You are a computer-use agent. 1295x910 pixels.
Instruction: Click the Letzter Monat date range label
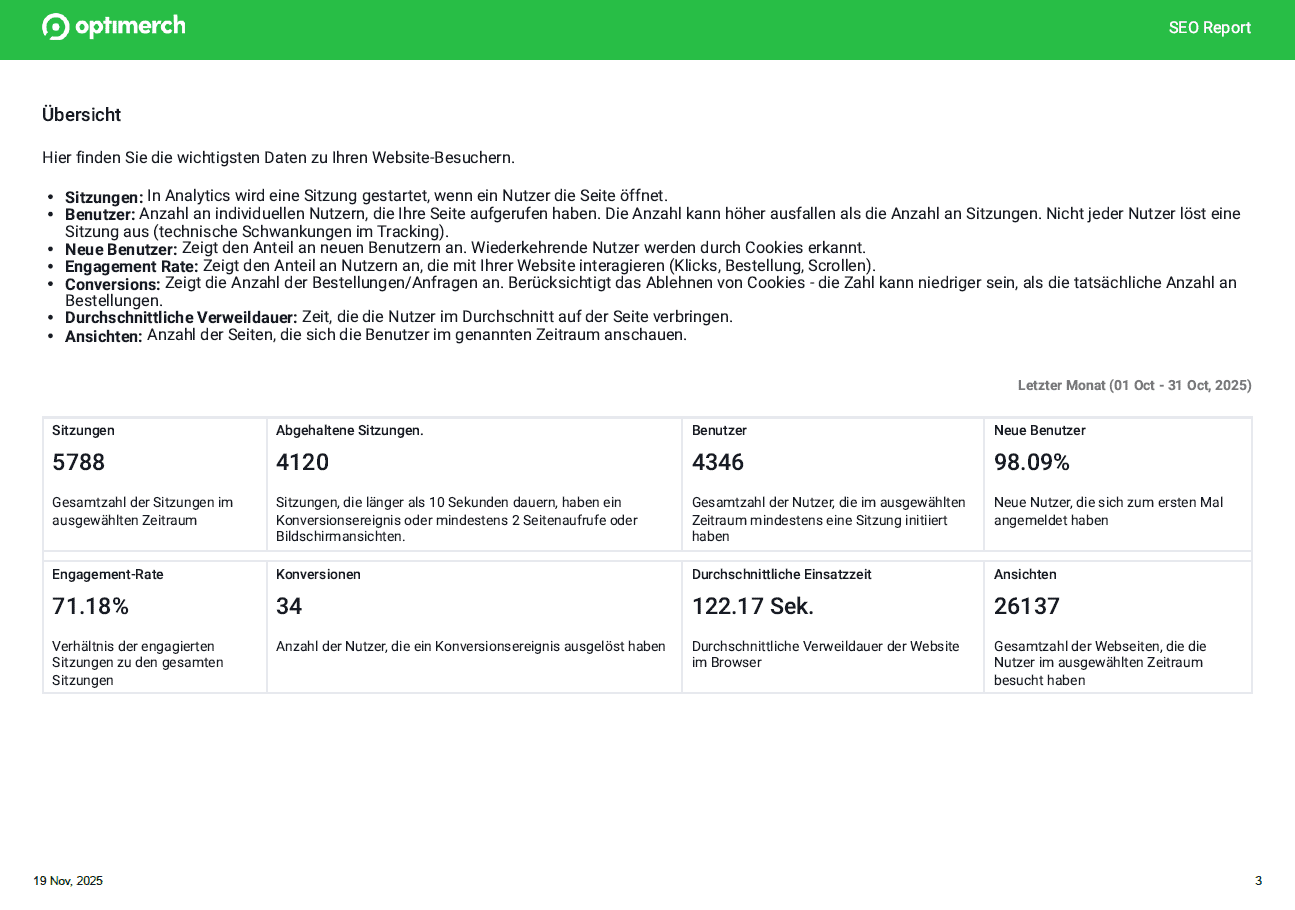1134,385
